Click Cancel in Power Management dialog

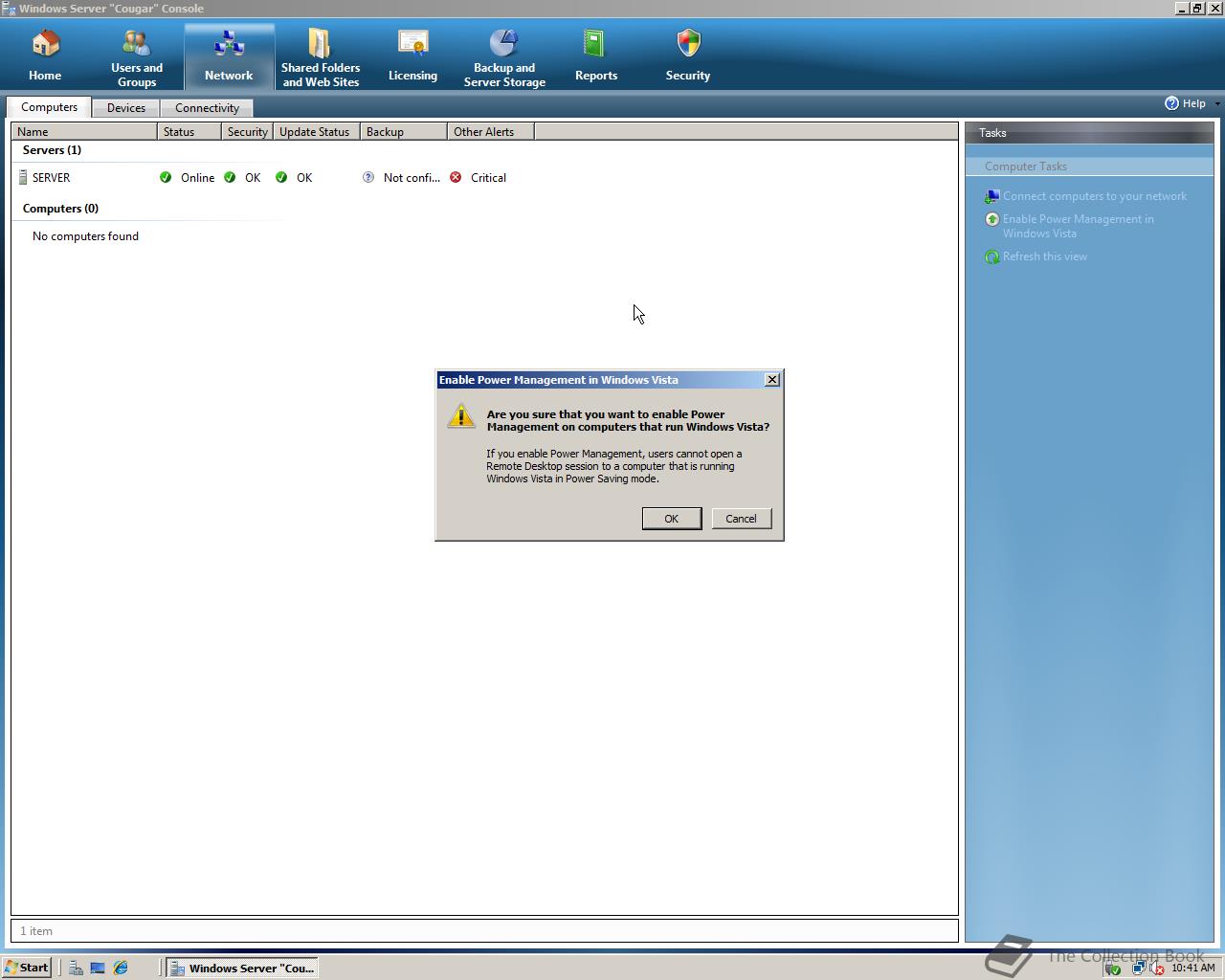click(x=742, y=519)
